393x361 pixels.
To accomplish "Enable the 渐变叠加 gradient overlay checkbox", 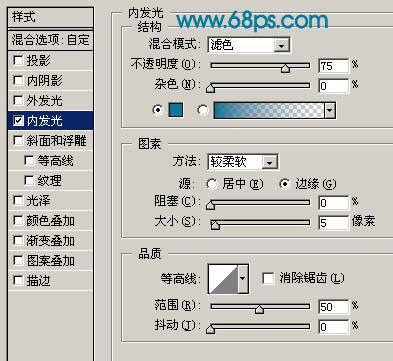I will point(18,240).
